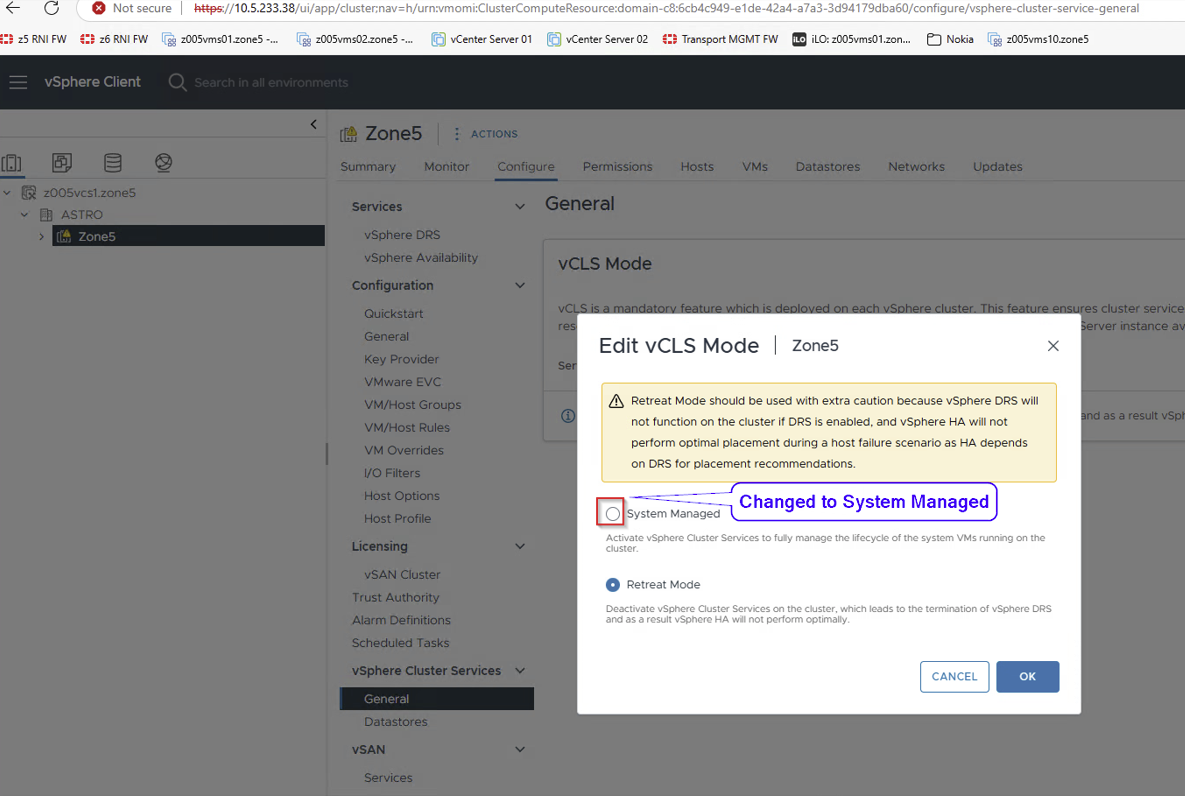Click the Not secure warning icon
The image size is (1185, 796).
point(98,8)
